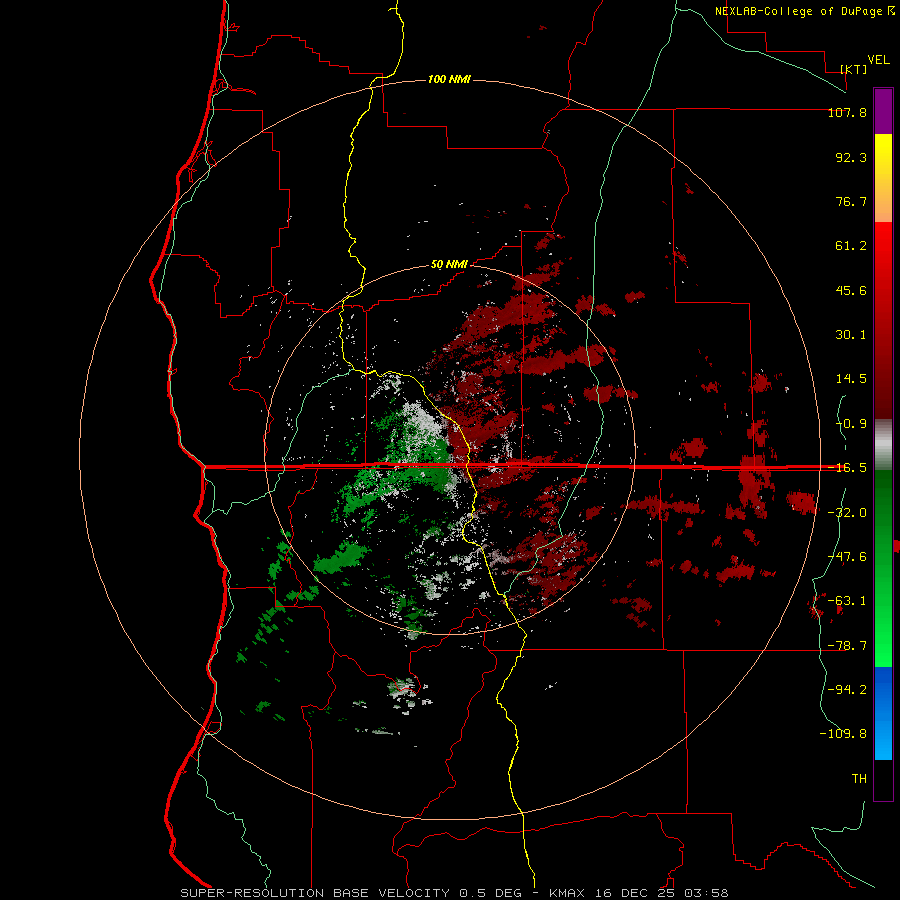Click the 50 NMI range ring label

[449, 265]
